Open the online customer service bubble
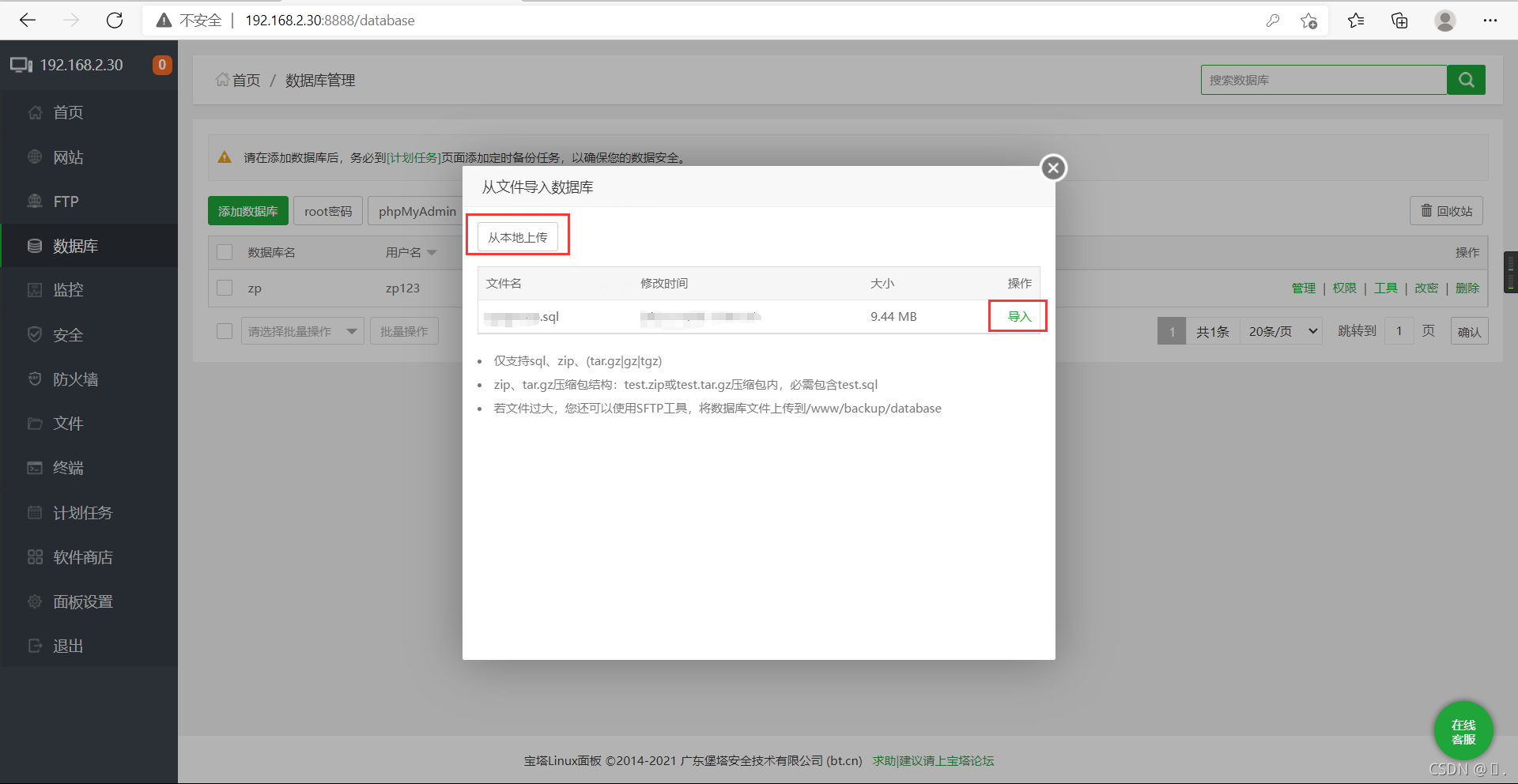The width and height of the screenshot is (1518, 784). coord(1463,731)
